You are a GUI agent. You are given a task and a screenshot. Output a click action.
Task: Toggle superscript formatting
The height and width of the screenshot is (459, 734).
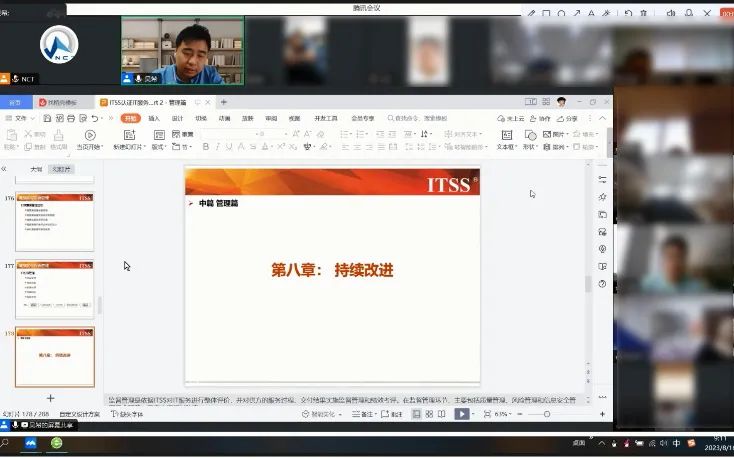point(280,147)
